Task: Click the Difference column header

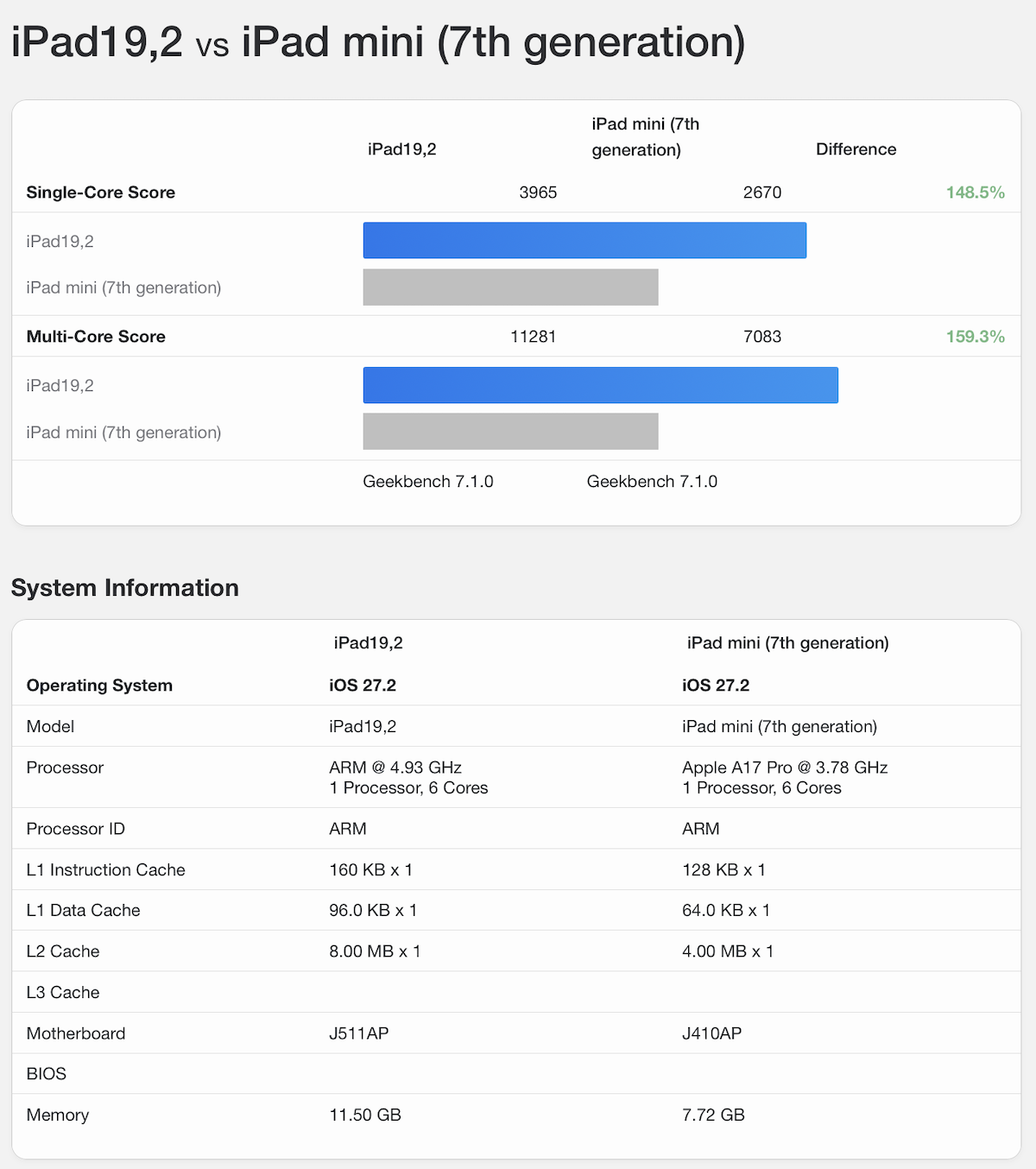Action: [x=856, y=149]
